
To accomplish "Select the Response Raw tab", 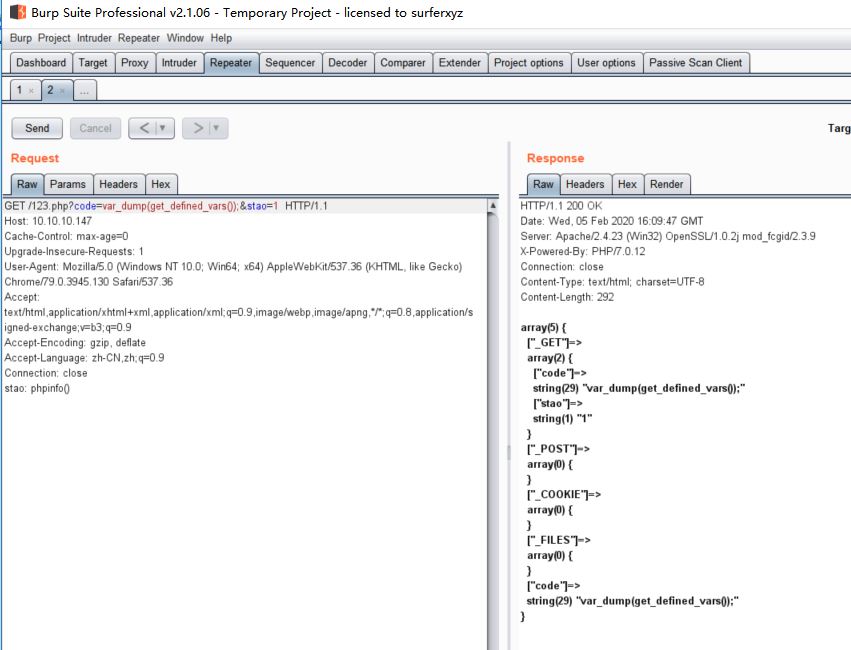I will tap(543, 184).
